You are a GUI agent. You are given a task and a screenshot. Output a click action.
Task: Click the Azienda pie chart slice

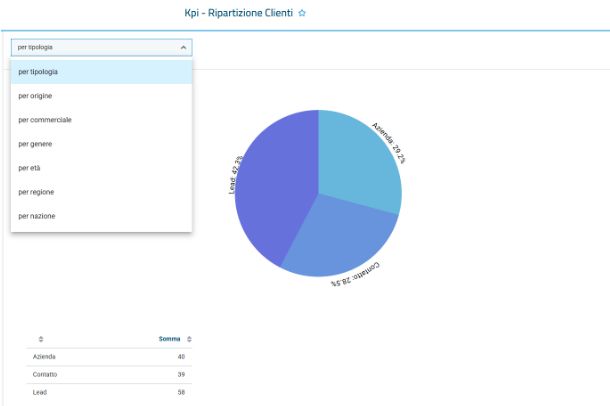[x=358, y=160]
